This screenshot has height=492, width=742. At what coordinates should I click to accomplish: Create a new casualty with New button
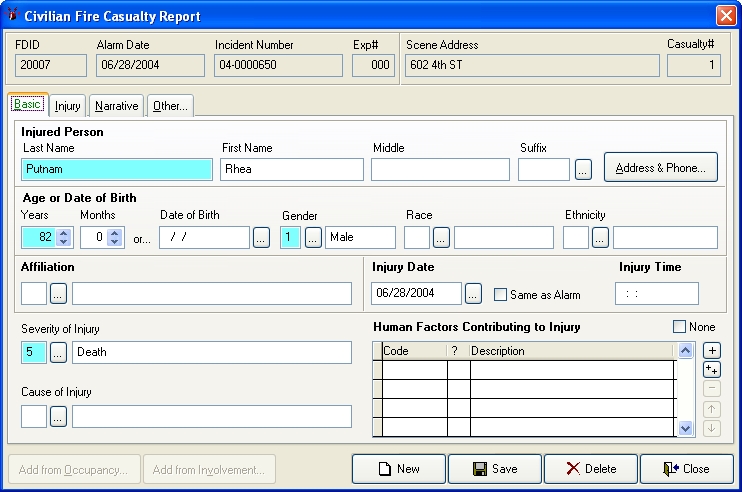(399, 469)
